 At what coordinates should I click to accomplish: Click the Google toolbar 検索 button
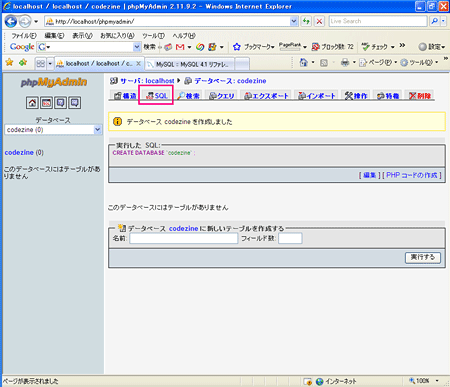point(150,47)
